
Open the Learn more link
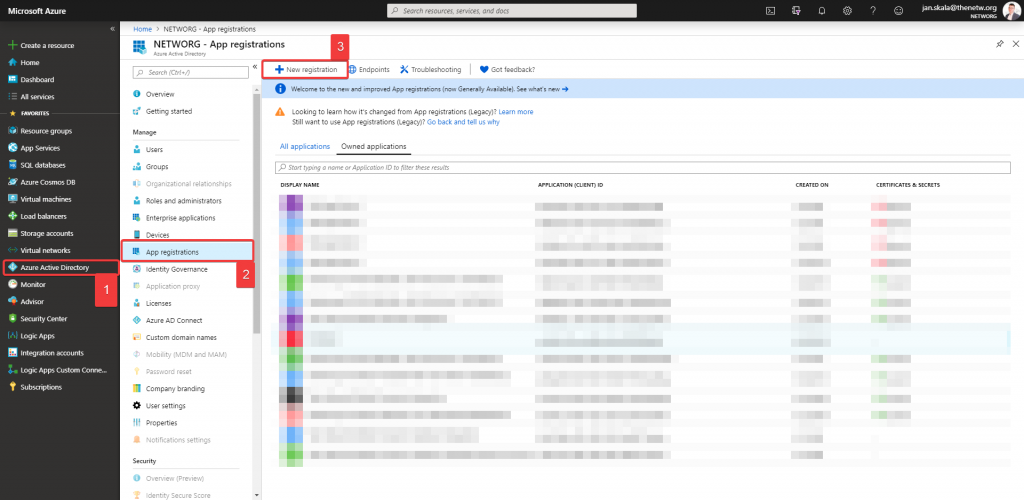tap(516, 112)
